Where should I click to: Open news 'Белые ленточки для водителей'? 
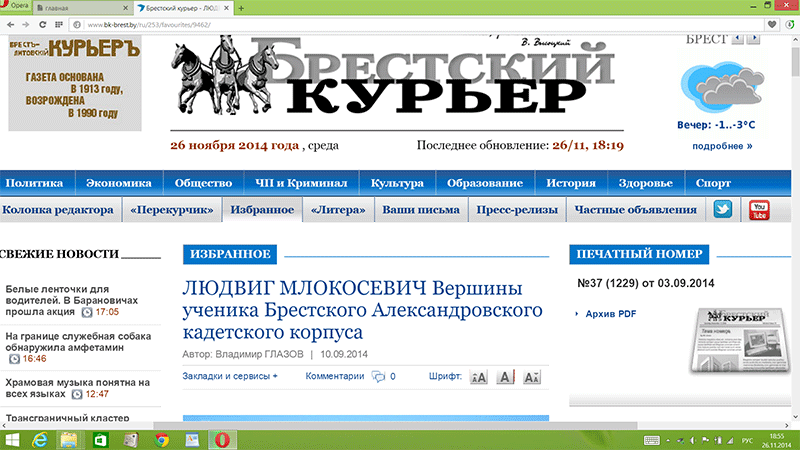(71, 300)
